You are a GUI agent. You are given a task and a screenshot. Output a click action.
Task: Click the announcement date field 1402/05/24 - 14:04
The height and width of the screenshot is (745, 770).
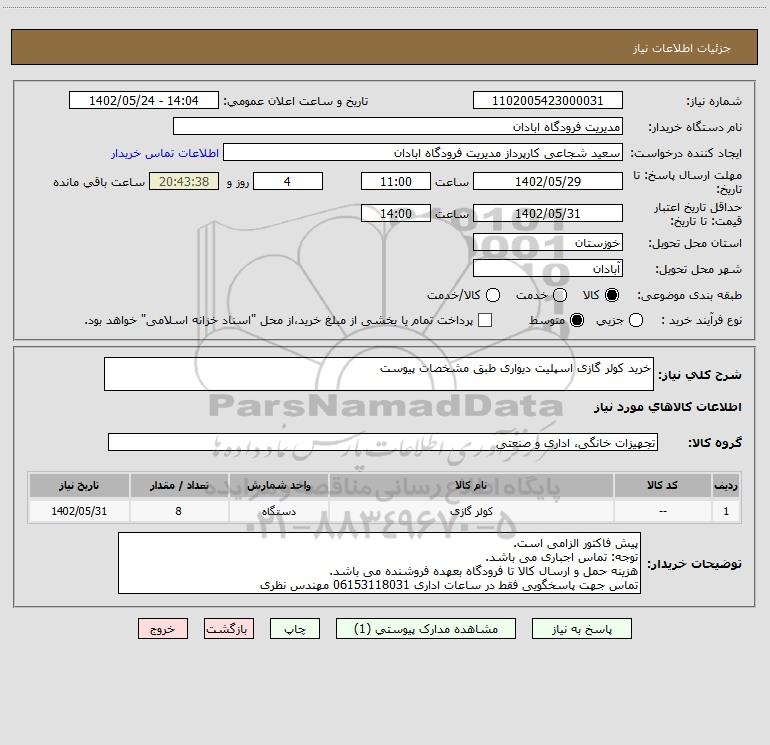[x=144, y=100]
